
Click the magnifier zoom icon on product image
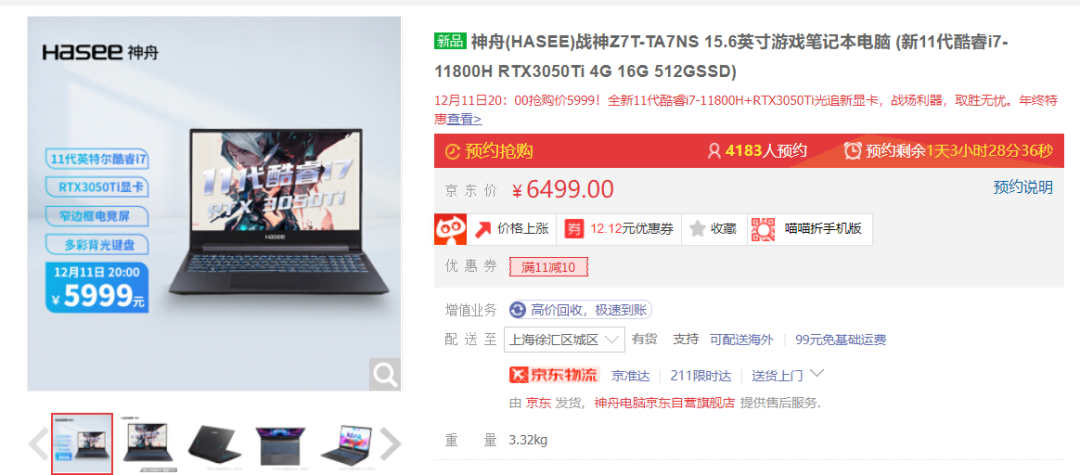tap(384, 374)
